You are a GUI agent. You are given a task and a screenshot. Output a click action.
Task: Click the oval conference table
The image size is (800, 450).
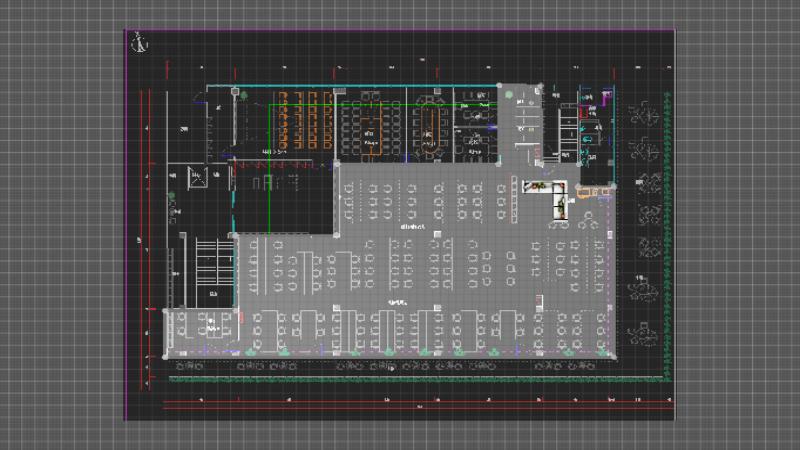point(431,126)
